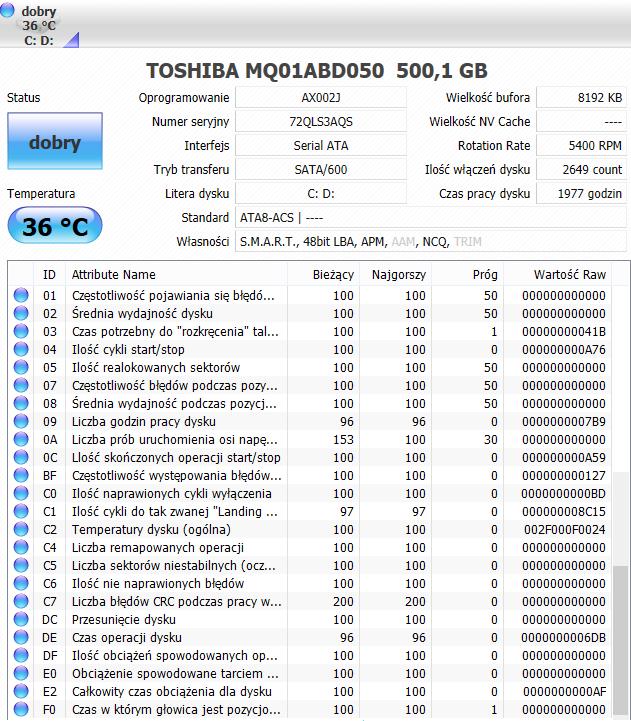Click the status orb for attribute 0C
Screen dimensions: 631x721
click(21, 457)
